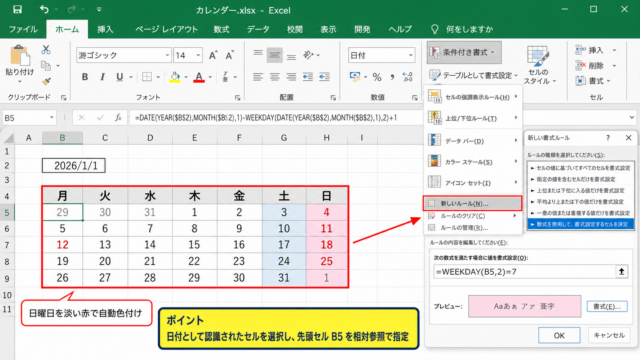Click the accounting number format icon
This screenshot has width=640, height=360.
point(355,76)
